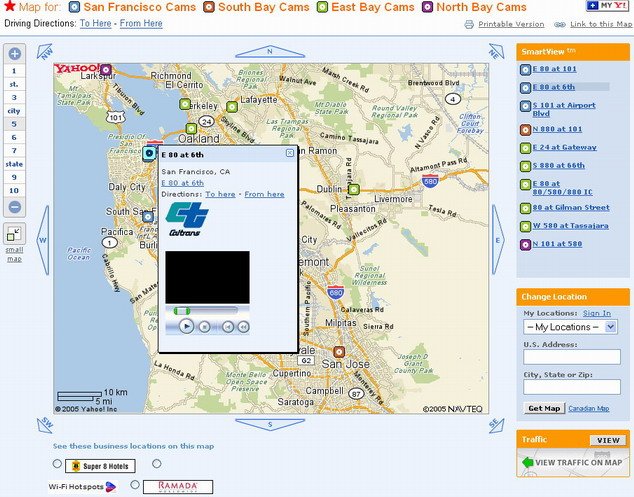Click the top 'To Here' driving directions link
This screenshot has width=634, height=497.
[x=95, y=23]
